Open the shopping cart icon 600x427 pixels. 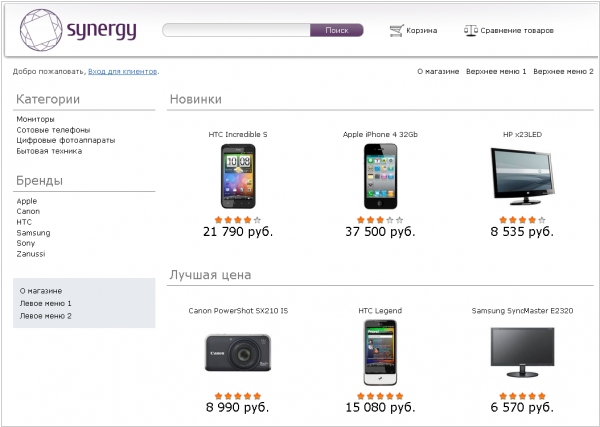(396, 31)
